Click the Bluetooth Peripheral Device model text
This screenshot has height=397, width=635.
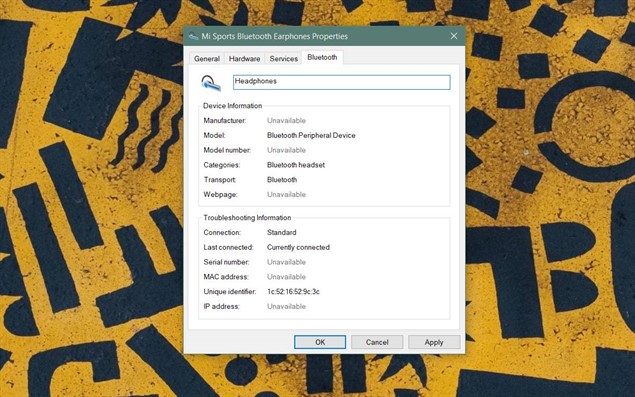point(311,135)
